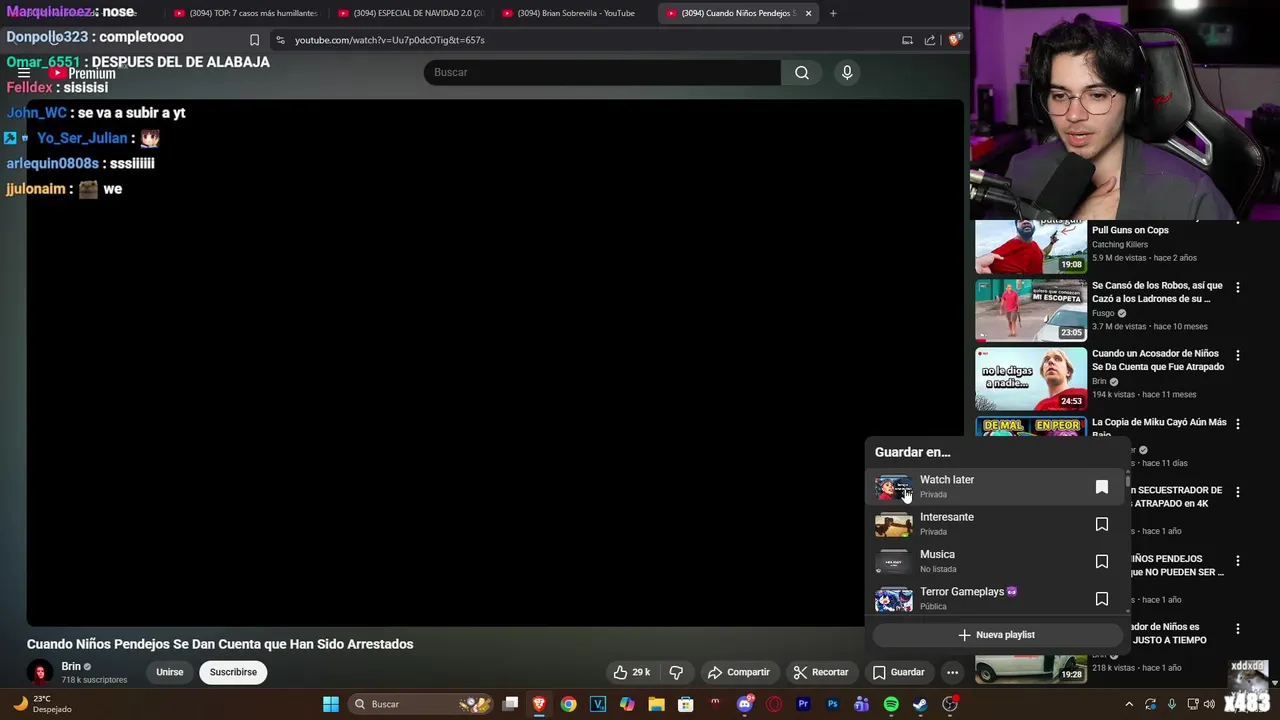Dislike the video with thumbs-down
This screenshot has height=720, width=1280.
click(676, 672)
